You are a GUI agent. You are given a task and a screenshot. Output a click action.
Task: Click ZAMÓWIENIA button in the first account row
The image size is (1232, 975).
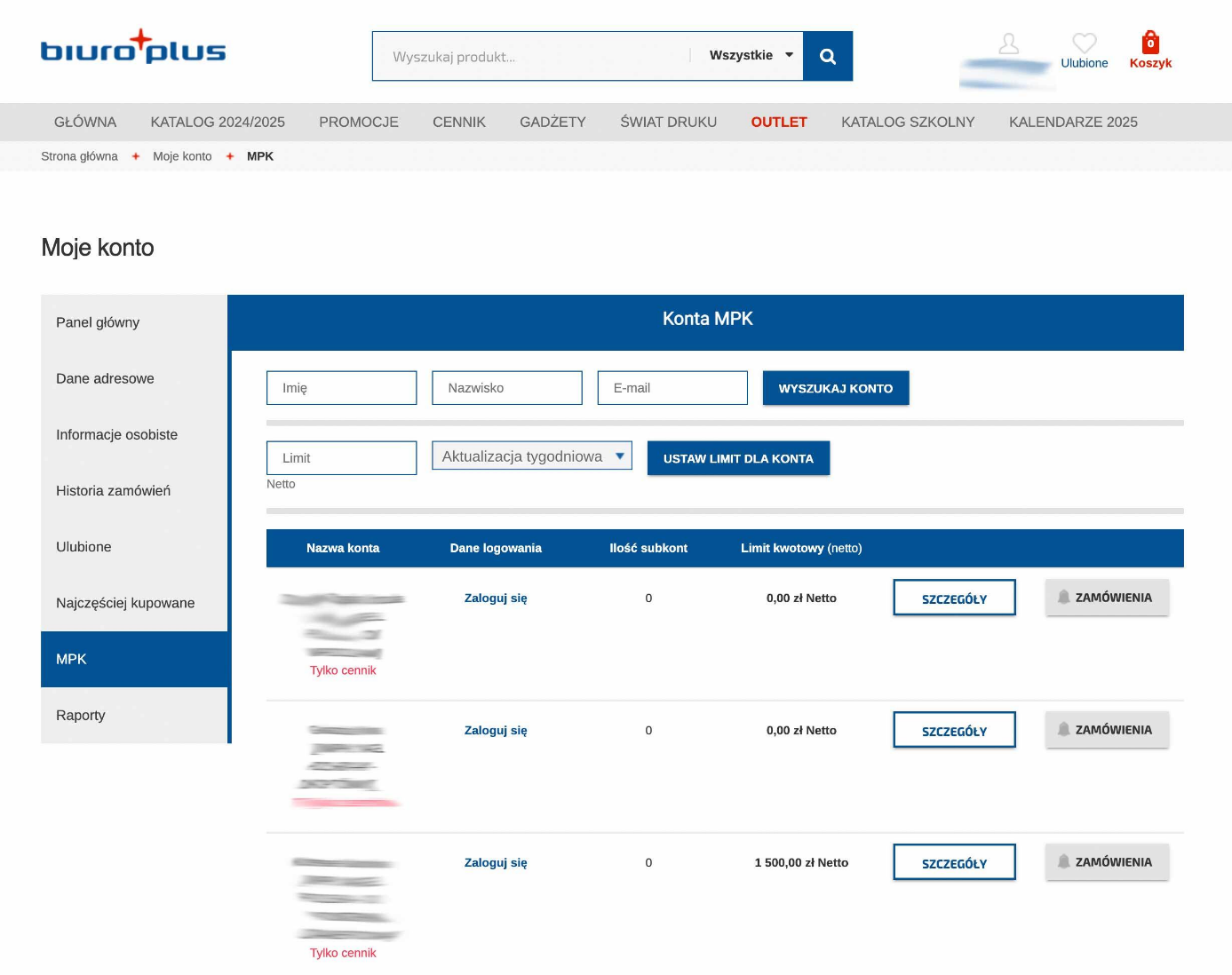tap(1107, 598)
